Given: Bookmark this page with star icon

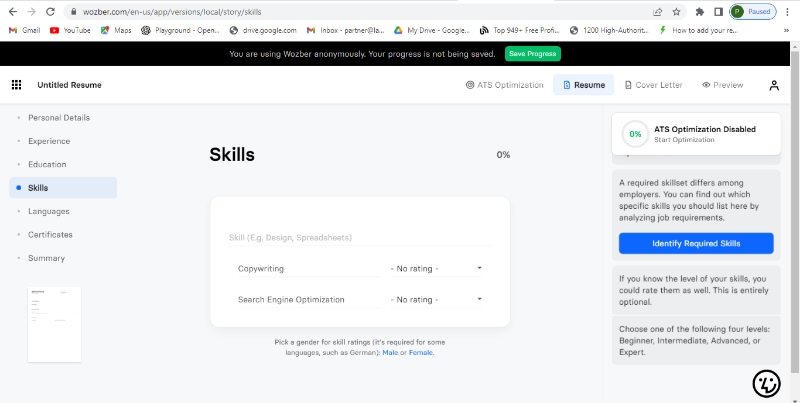Looking at the screenshot, I should pos(677,12).
